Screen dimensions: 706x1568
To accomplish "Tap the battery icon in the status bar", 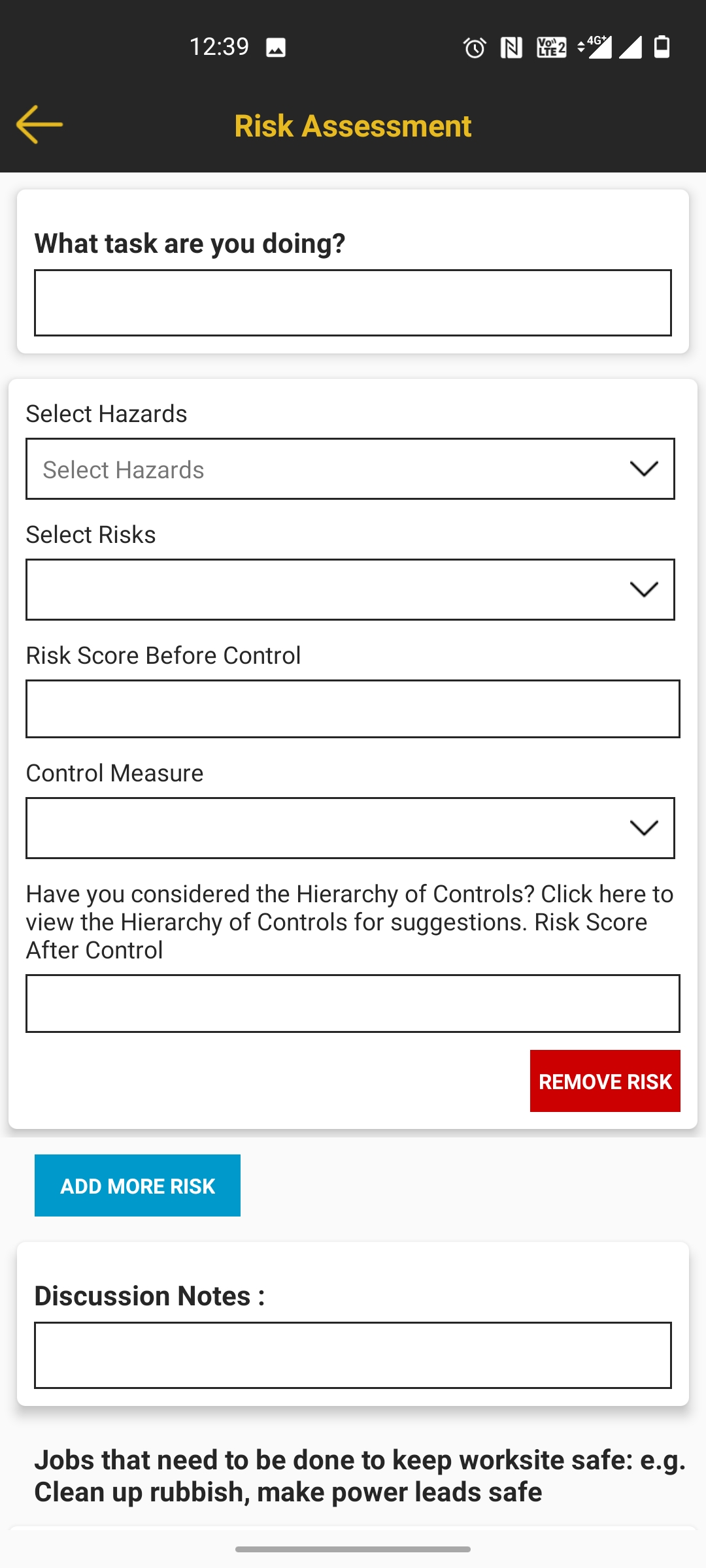I will [x=662, y=47].
